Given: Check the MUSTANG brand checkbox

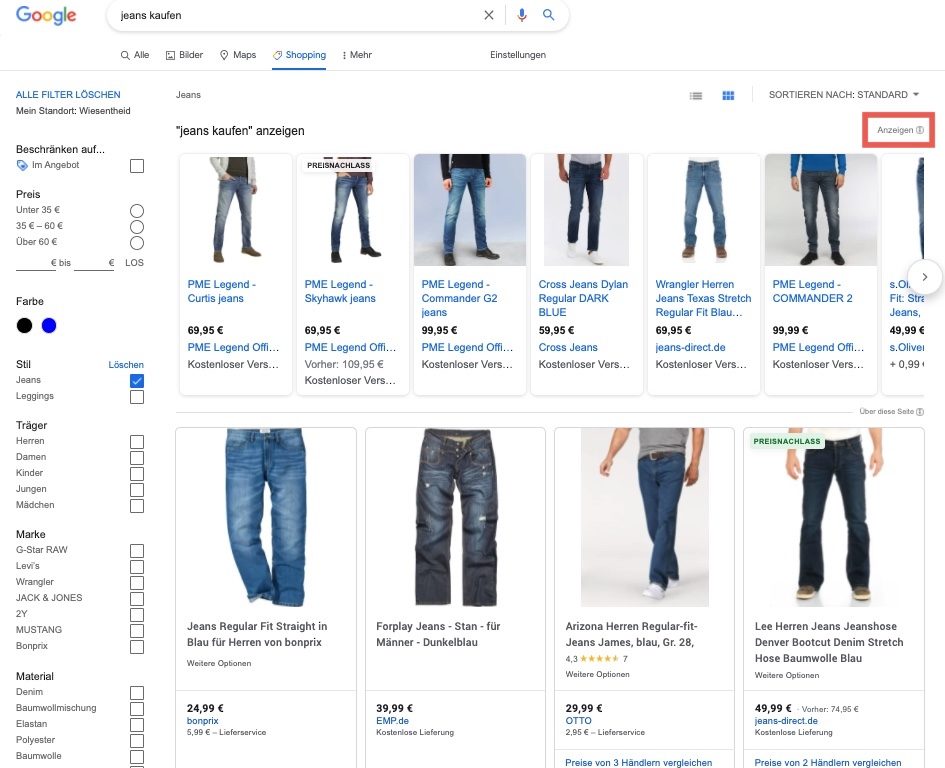Looking at the screenshot, I should point(137,631).
